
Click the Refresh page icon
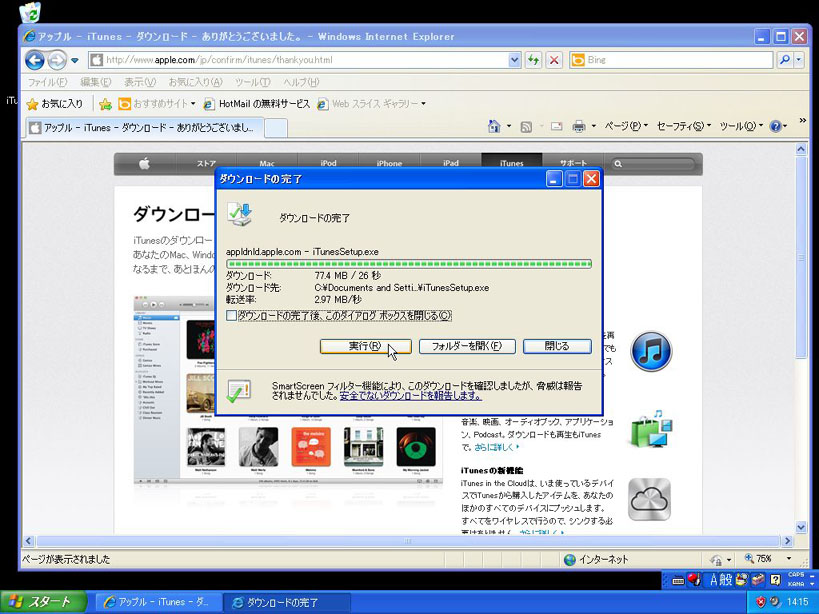[533, 60]
